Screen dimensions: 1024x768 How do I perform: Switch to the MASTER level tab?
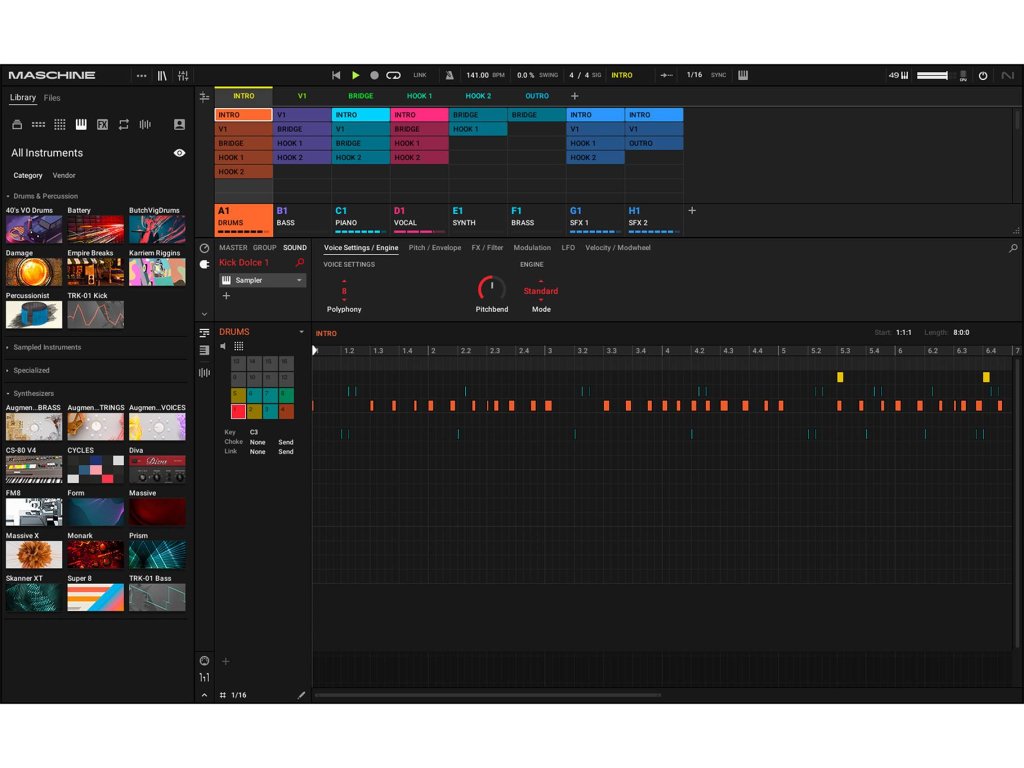pos(233,248)
